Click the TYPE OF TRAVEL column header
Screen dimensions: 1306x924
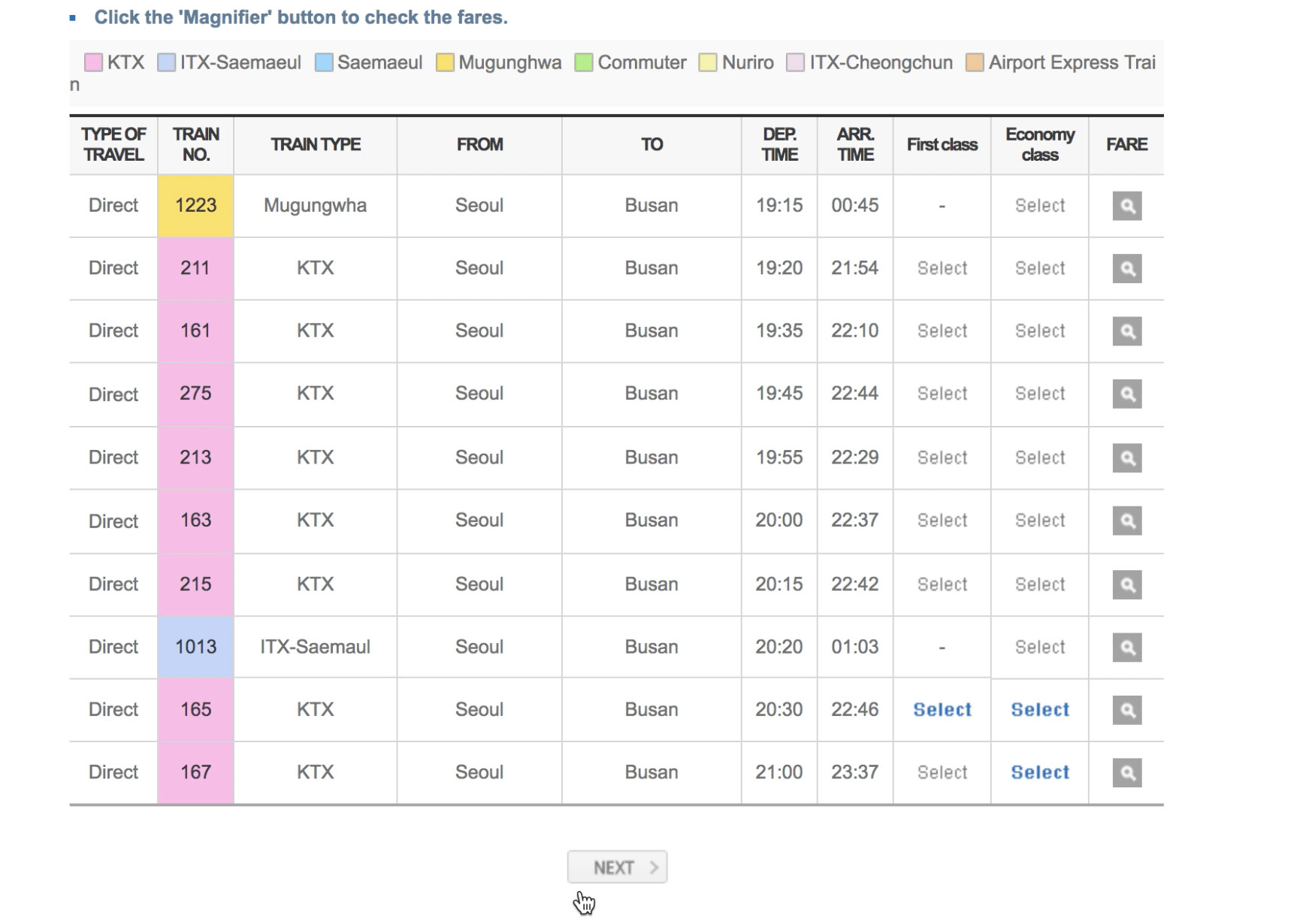(113, 144)
